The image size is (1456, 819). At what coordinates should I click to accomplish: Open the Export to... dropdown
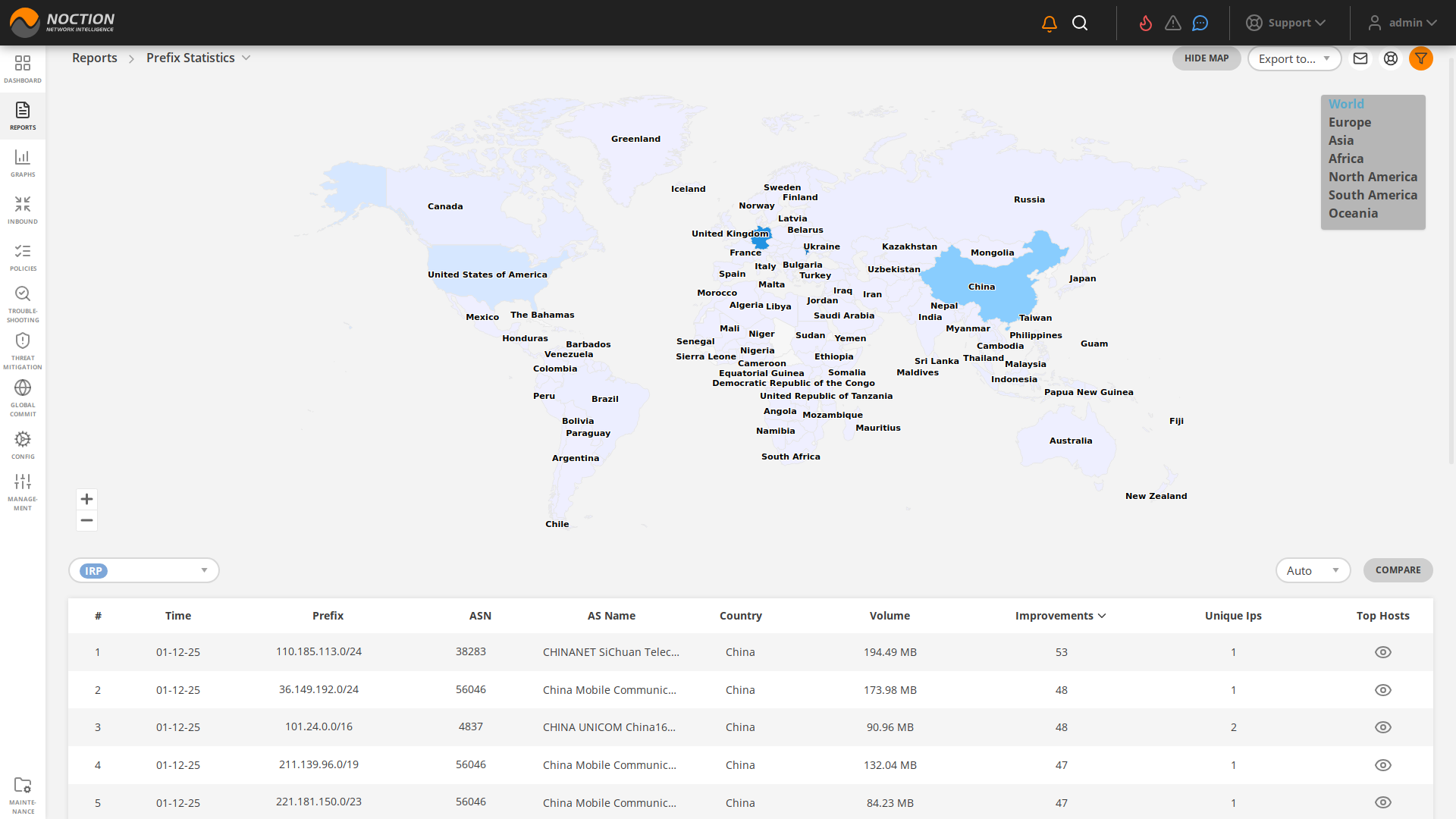(x=1294, y=58)
